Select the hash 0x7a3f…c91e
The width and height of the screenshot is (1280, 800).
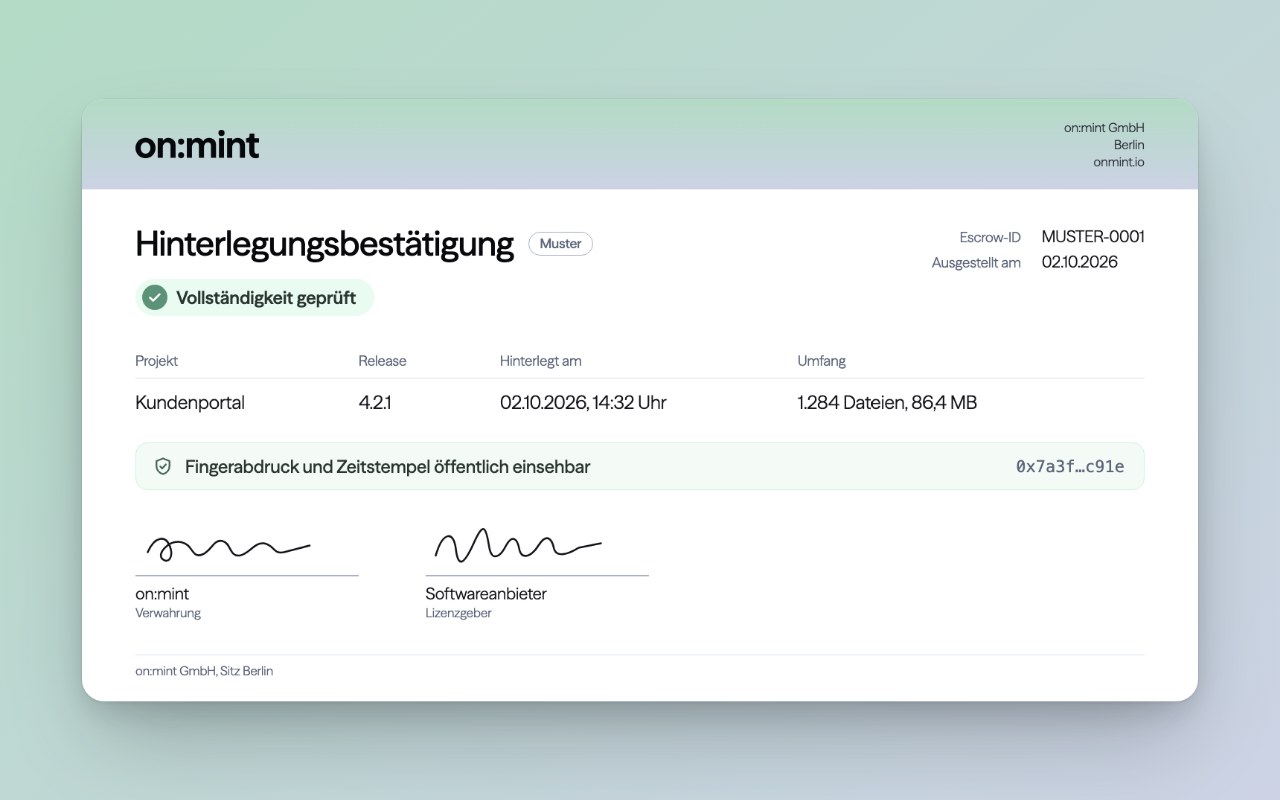[x=1070, y=466]
